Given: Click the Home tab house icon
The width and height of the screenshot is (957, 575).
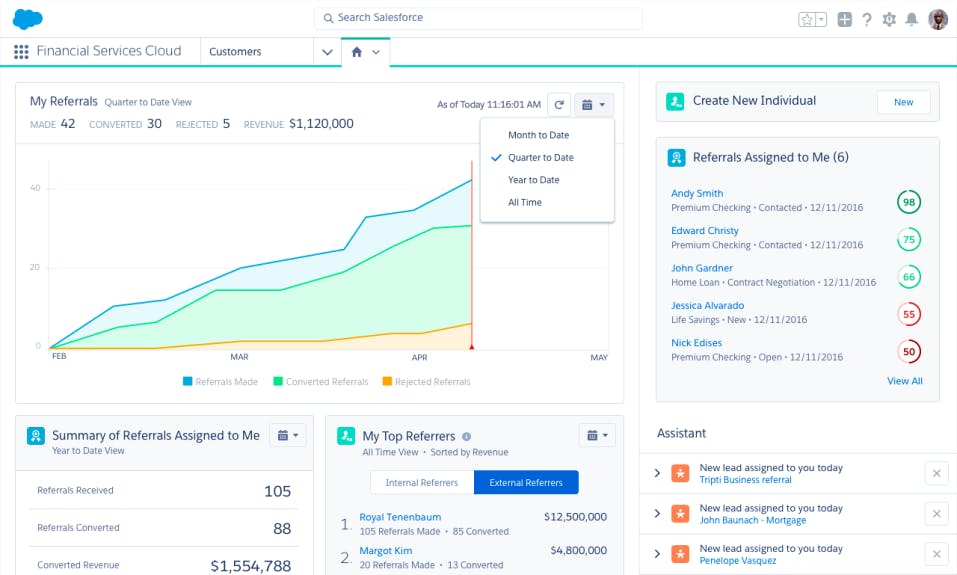Looking at the screenshot, I should pos(357,52).
